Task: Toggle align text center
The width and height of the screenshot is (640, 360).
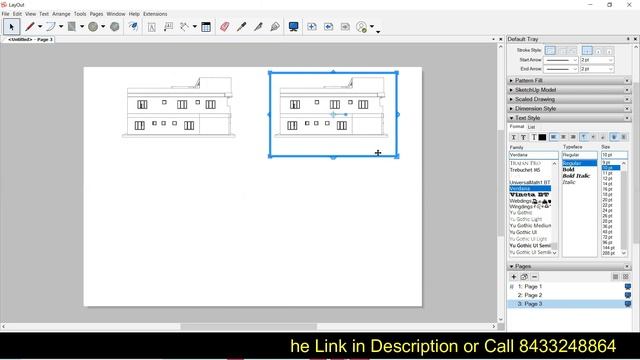Action: pyautogui.click(x=563, y=137)
